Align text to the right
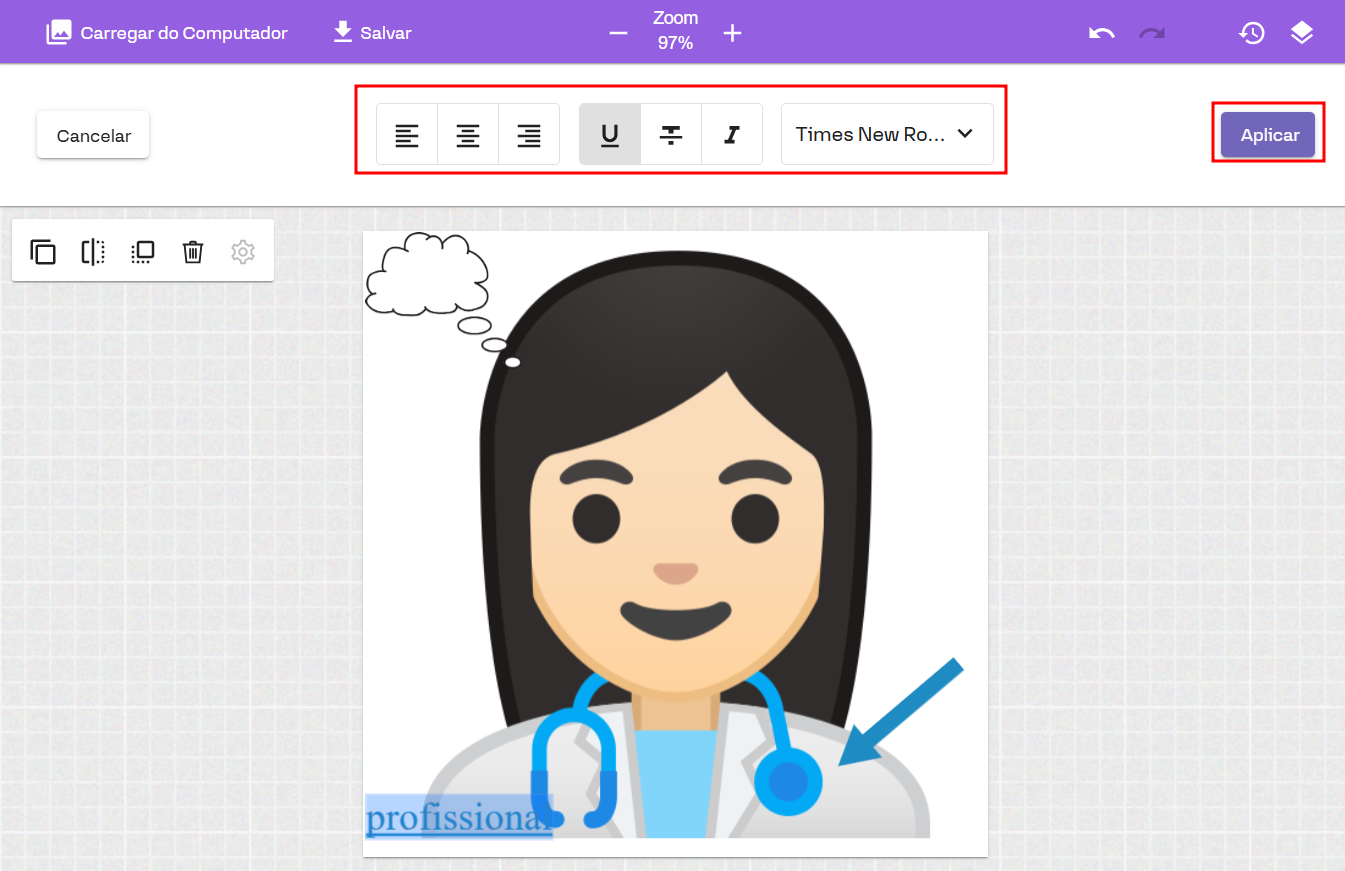 [529, 135]
